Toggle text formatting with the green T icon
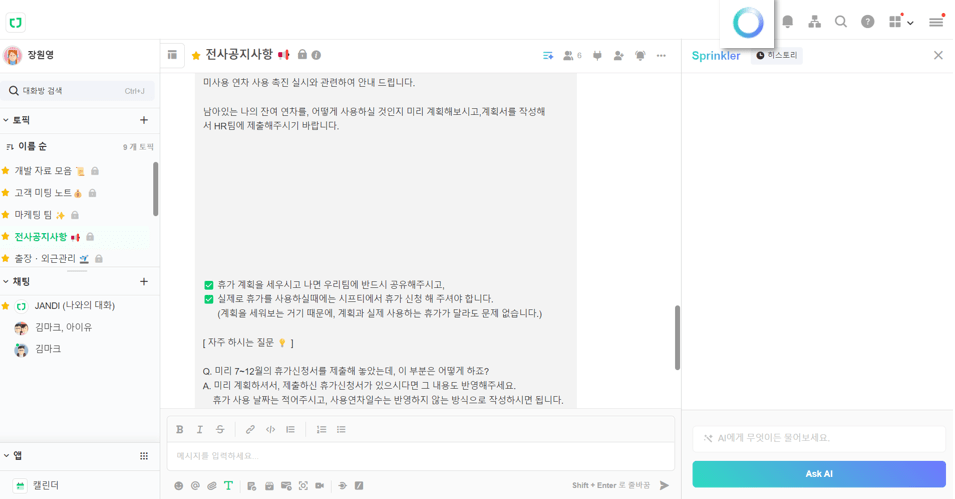The image size is (955, 499). coord(228,486)
